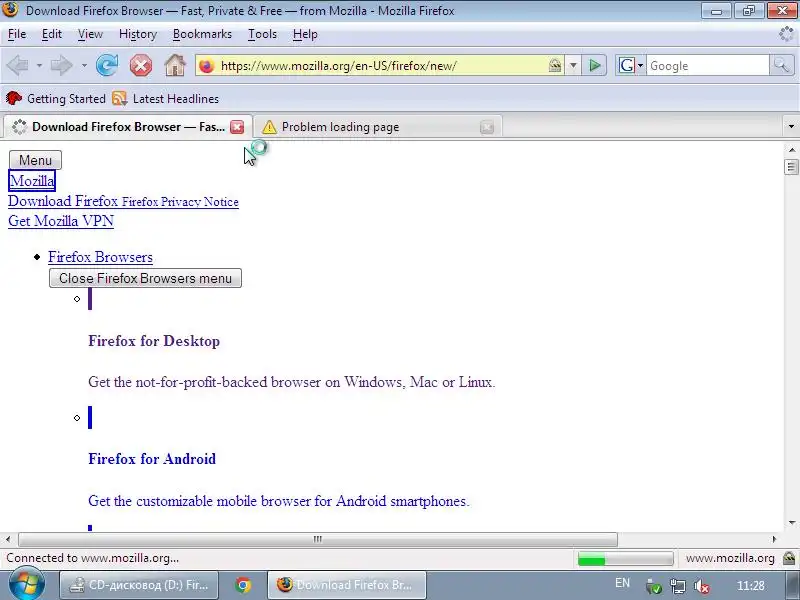
Task: Click the 11:28 taskbar clock
Action: pos(751,586)
